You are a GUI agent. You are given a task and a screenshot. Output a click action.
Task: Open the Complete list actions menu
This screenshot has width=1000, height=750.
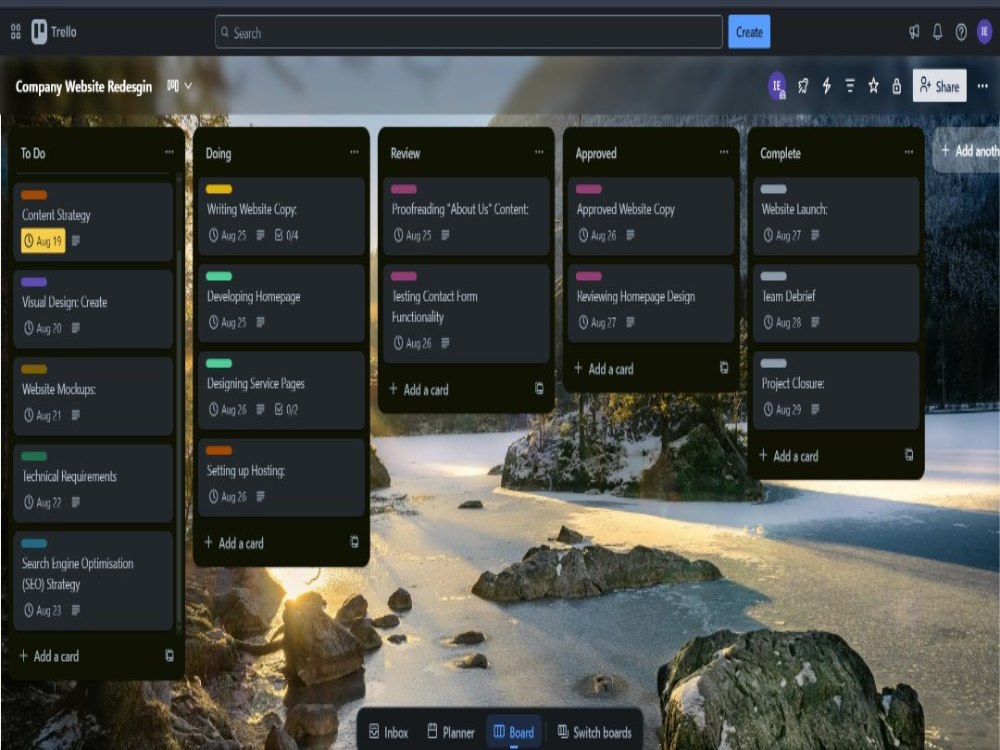(909, 152)
